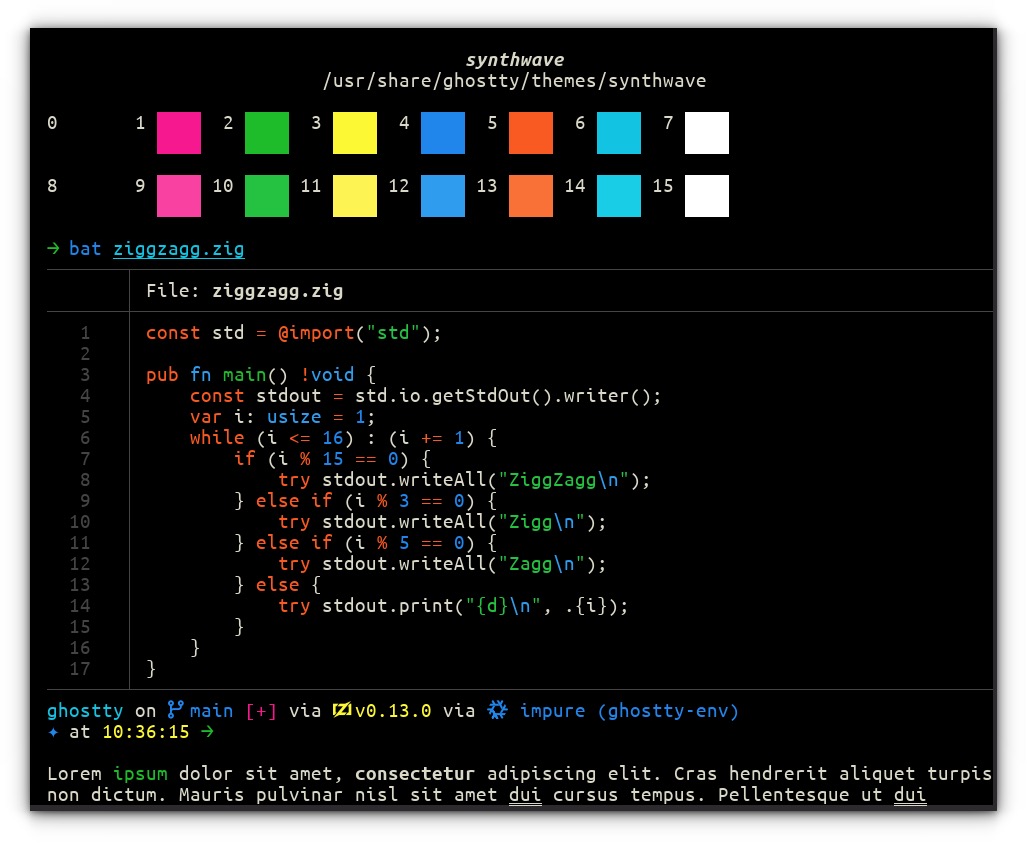Viewport: 1027px width, 843px height.
Task: Click the 'main' branch name in prompt
Action: click(x=212, y=711)
